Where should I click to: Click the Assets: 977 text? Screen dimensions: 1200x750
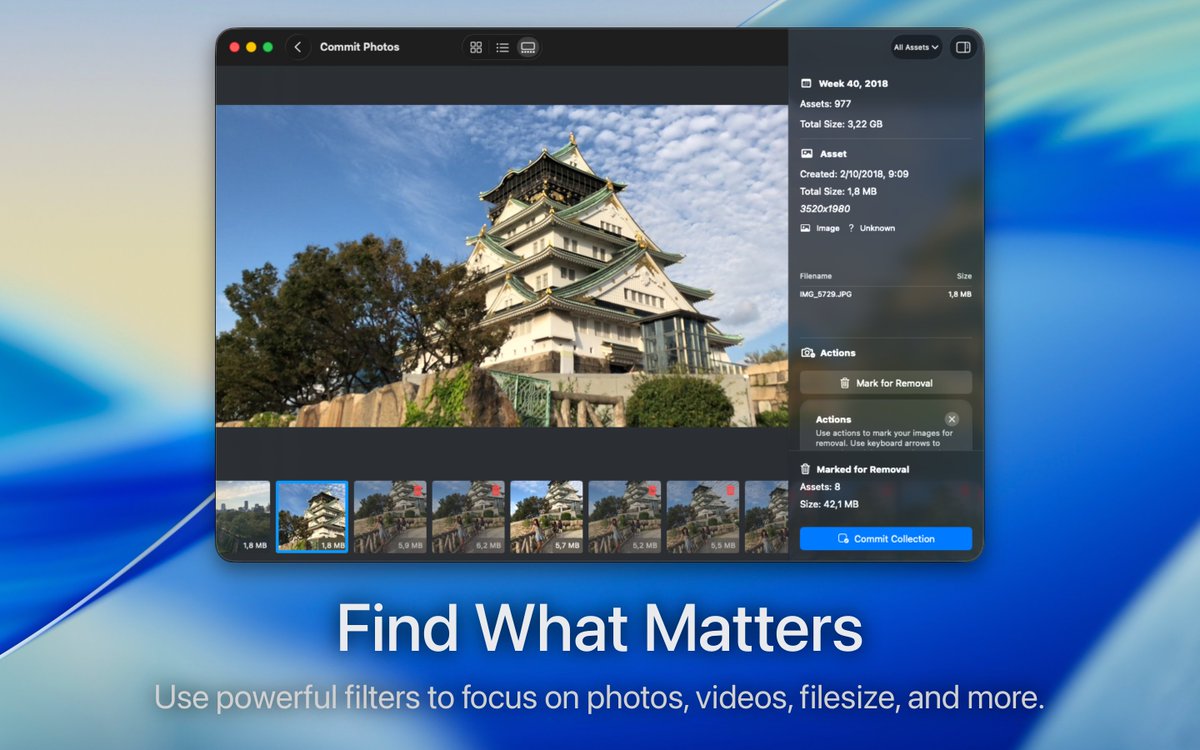[825, 104]
